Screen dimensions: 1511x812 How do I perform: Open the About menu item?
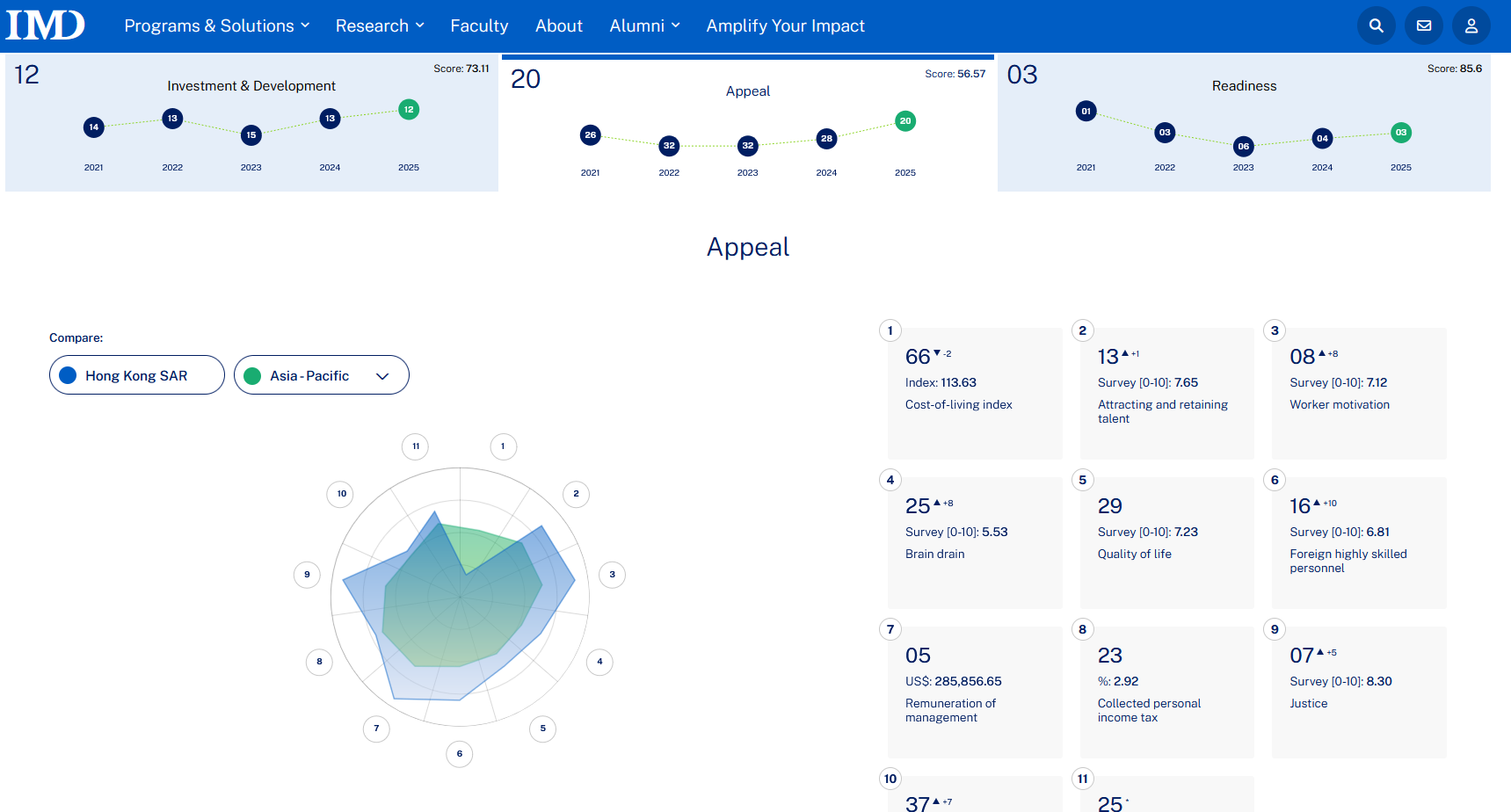(559, 26)
